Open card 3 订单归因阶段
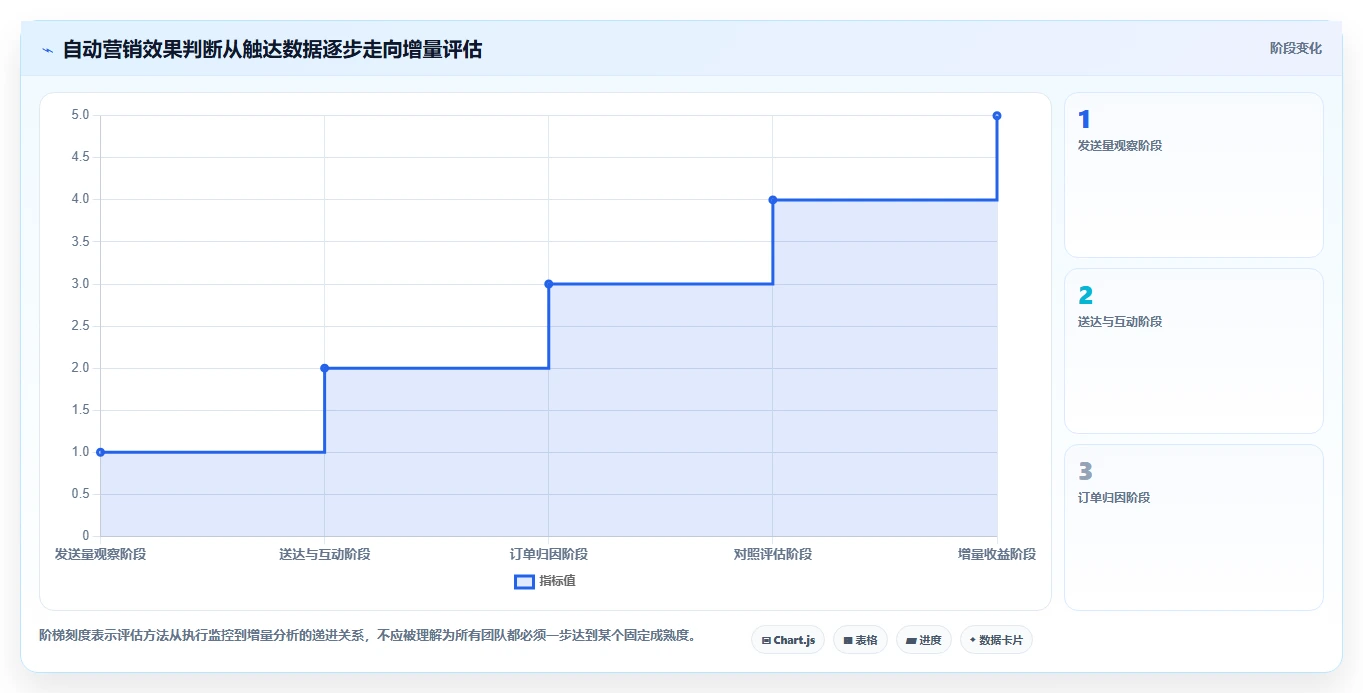The height and width of the screenshot is (693, 1363). [1194, 527]
